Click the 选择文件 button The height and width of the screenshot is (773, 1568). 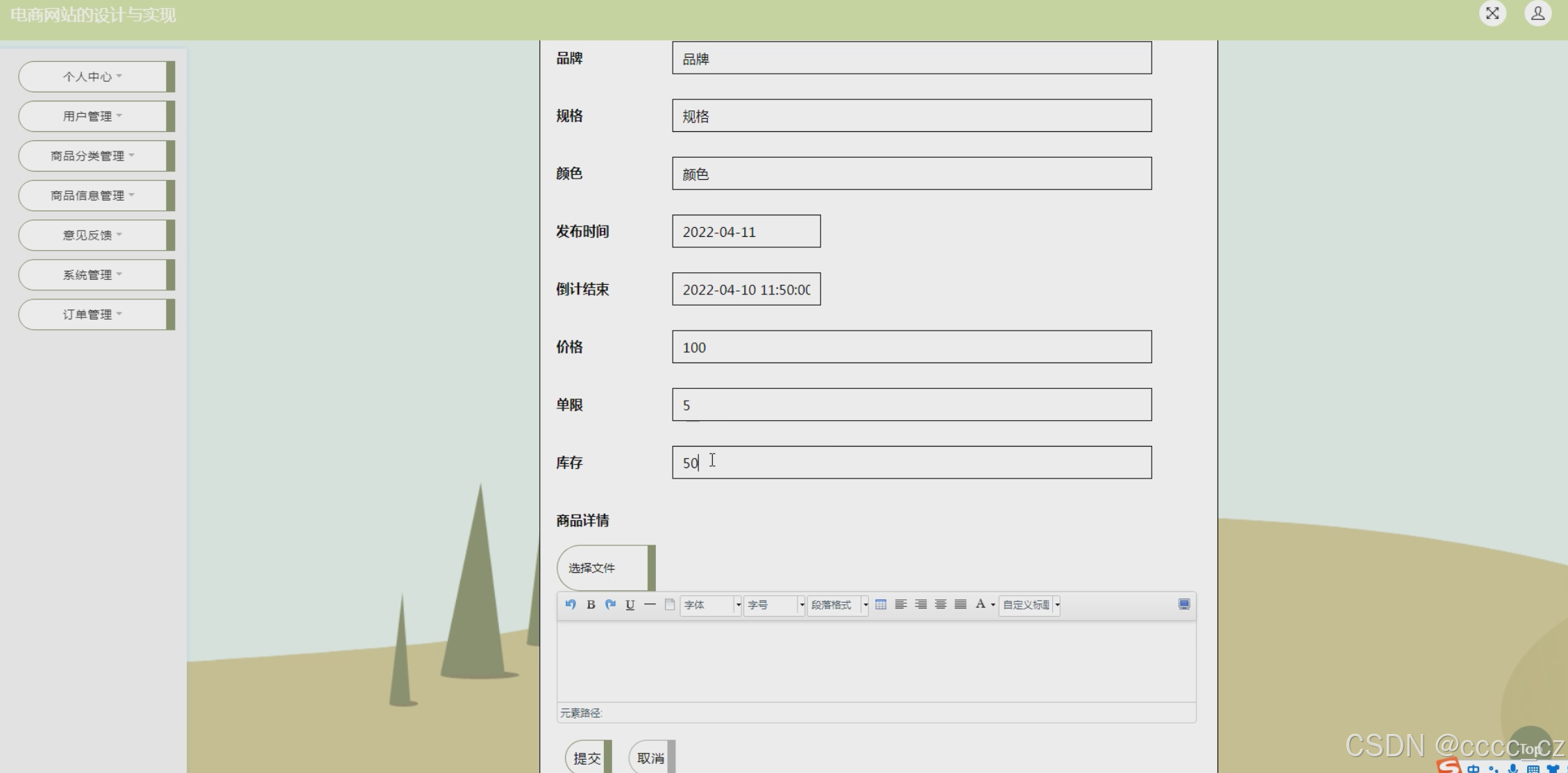tap(602, 568)
